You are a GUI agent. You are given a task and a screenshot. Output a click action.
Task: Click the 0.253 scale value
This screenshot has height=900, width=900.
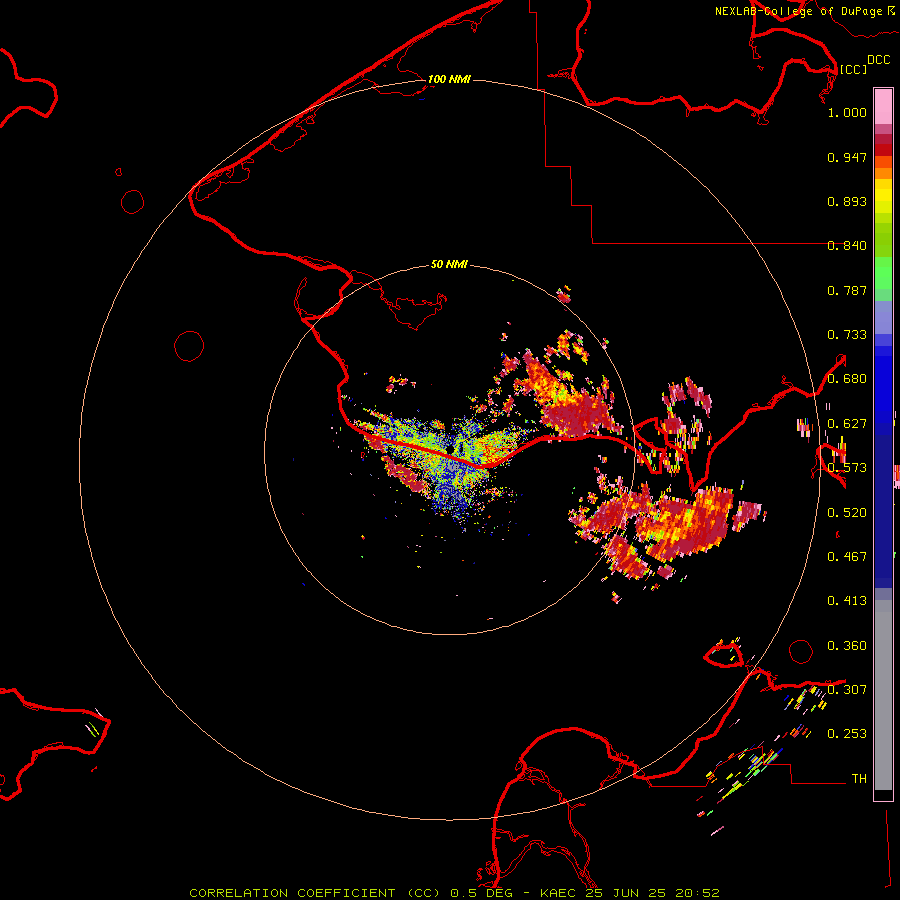point(847,734)
